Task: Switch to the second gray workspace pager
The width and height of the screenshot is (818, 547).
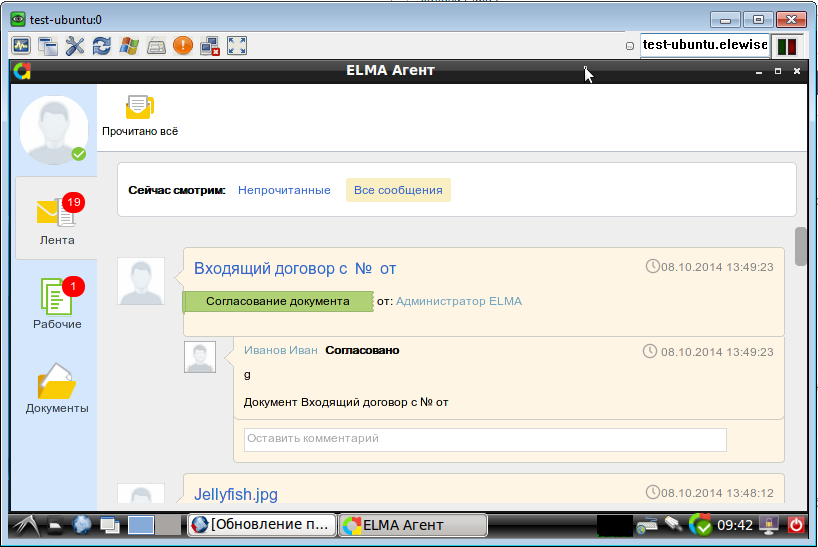Action: point(168,526)
